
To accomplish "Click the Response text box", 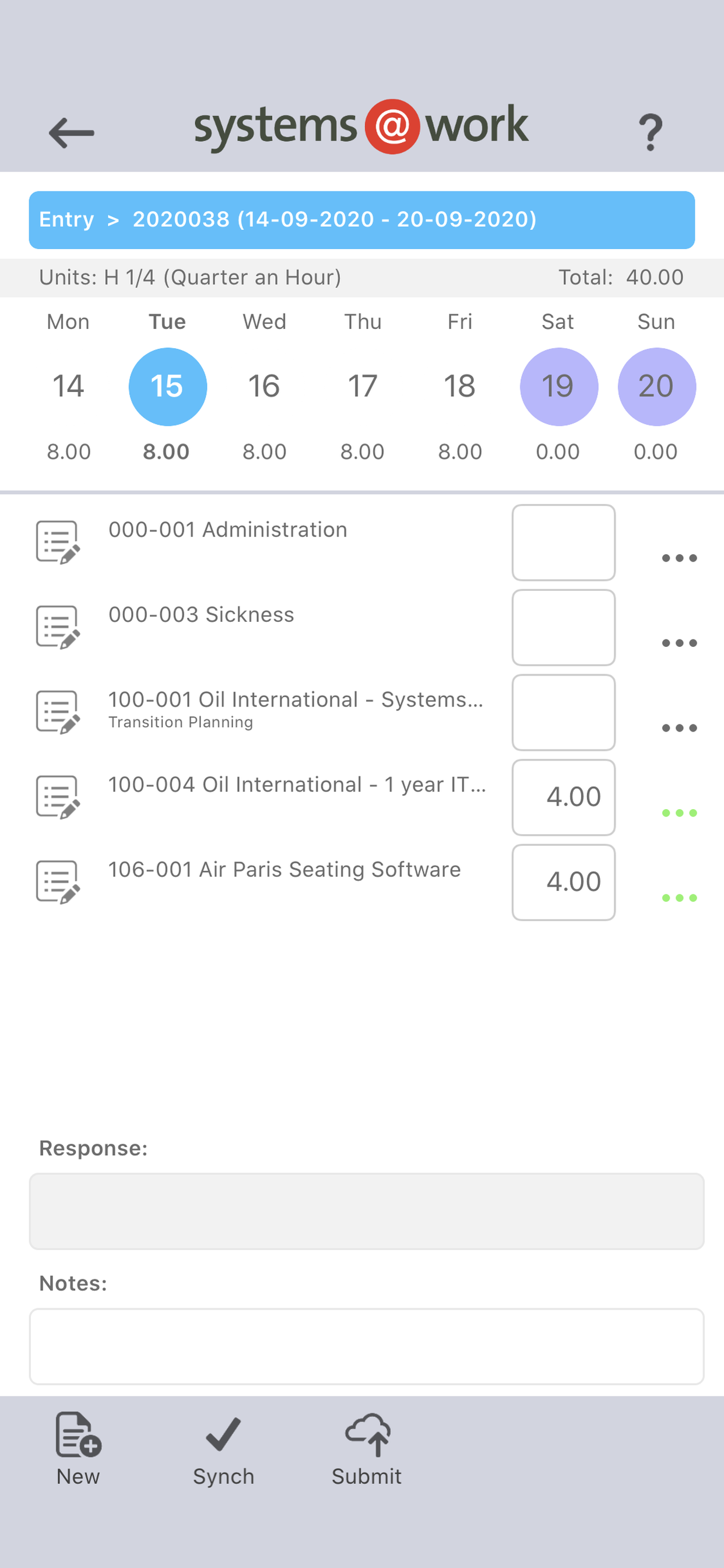I will point(366,1212).
